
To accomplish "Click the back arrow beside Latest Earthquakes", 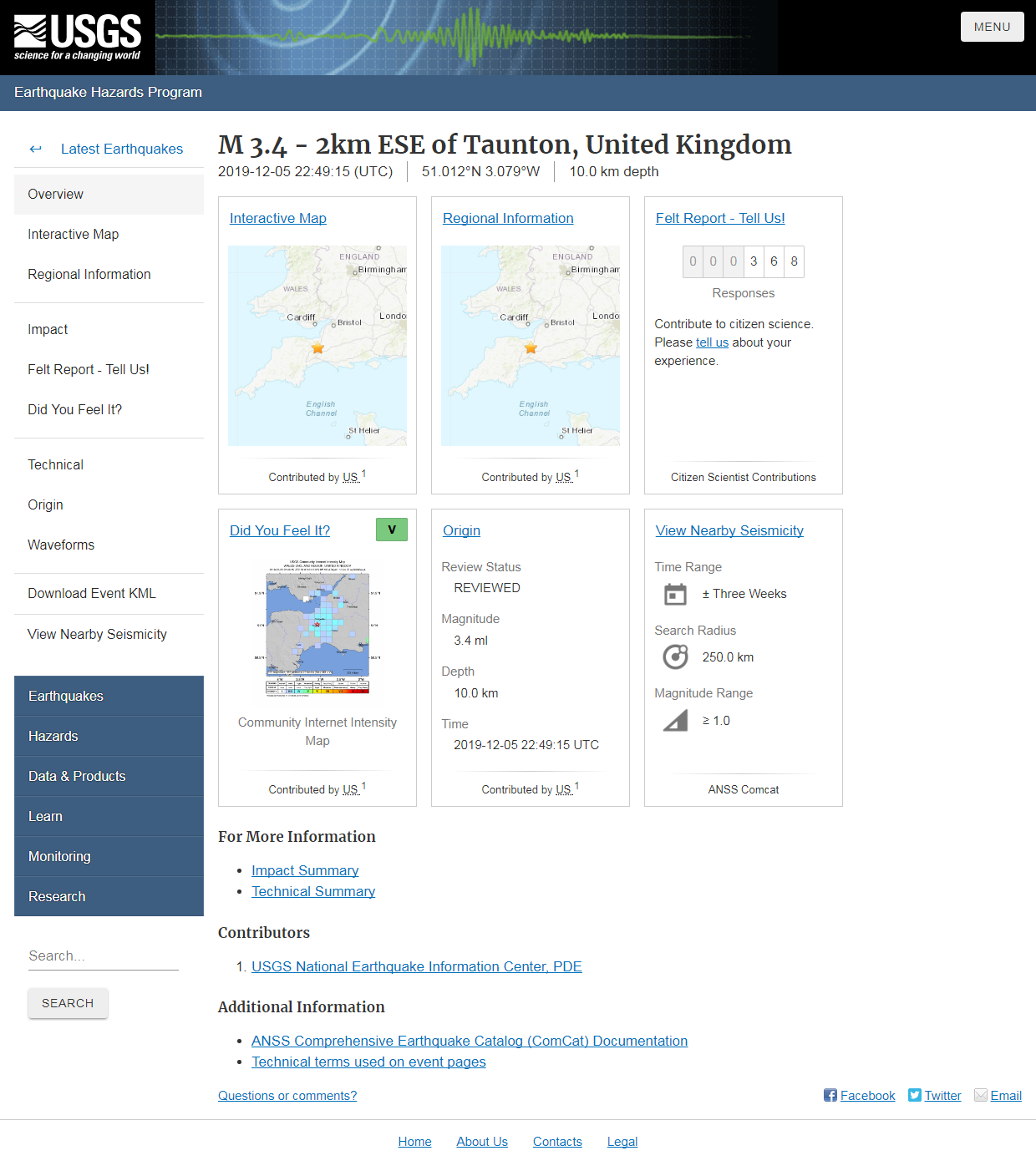I will (35, 149).
